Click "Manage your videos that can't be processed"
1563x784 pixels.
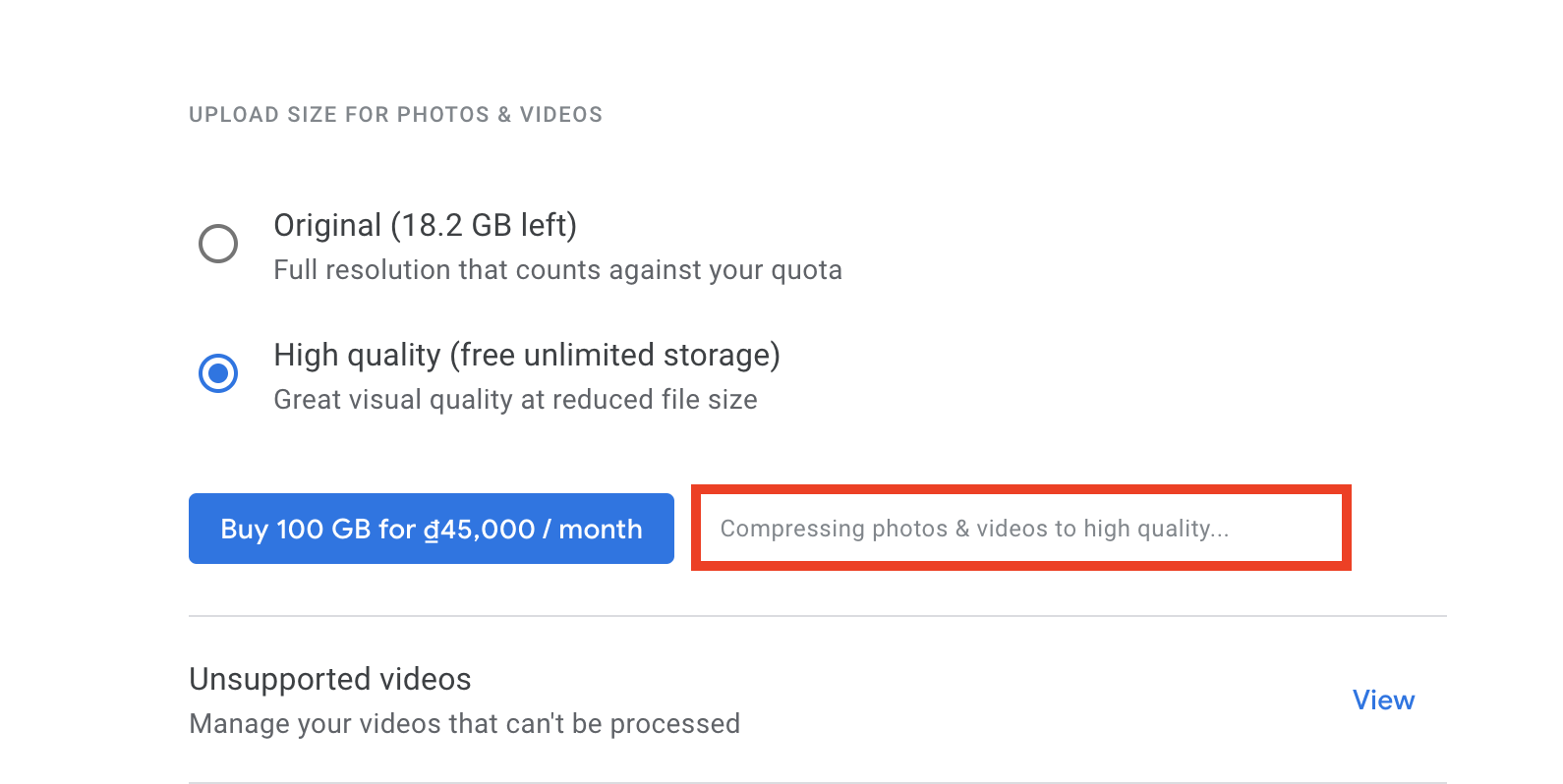point(464,724)
